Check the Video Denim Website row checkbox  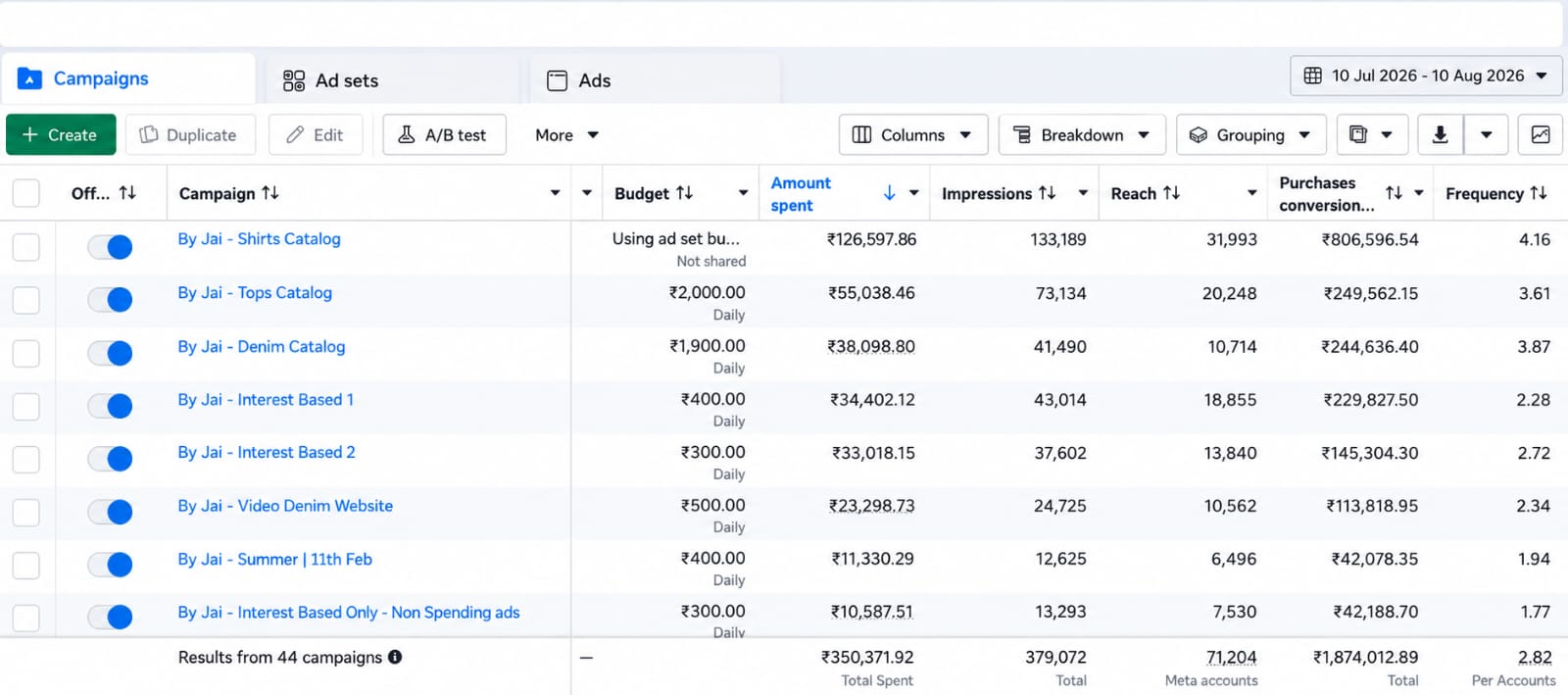pos(26,512)
